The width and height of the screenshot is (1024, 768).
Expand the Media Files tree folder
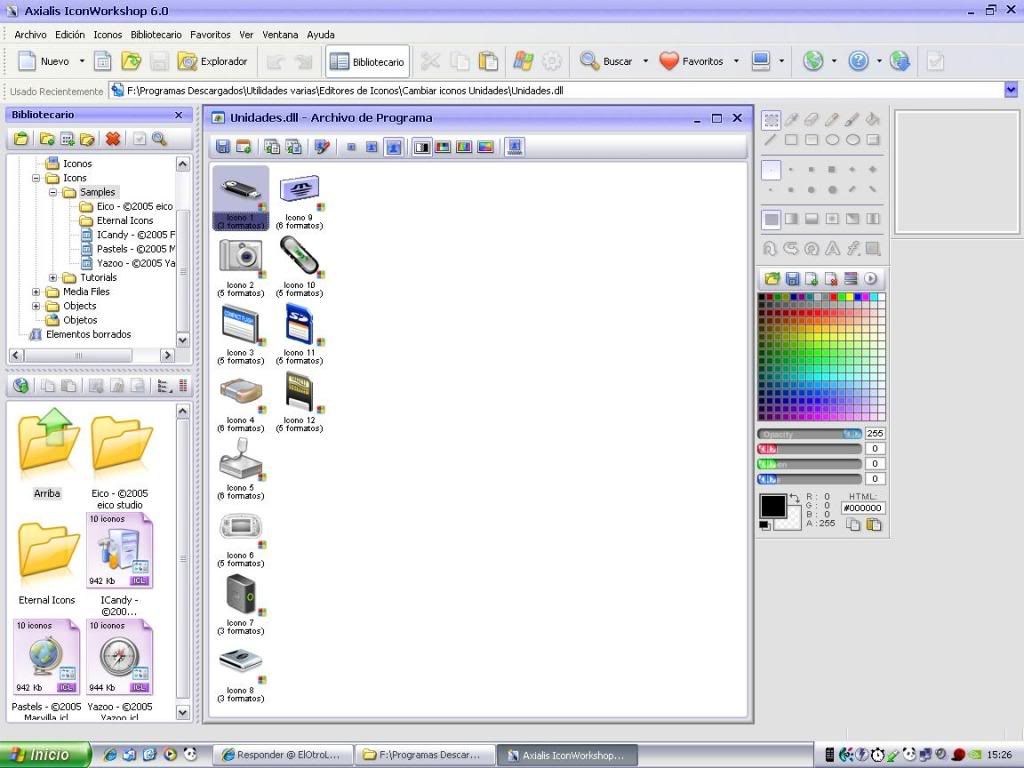(36, 292)
